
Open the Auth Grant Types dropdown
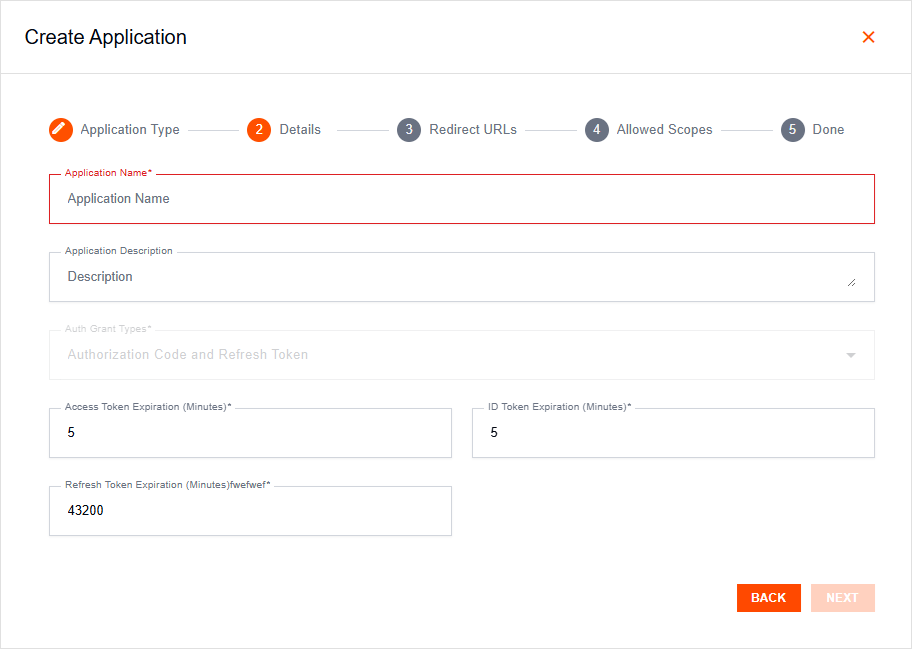point(462,355)
